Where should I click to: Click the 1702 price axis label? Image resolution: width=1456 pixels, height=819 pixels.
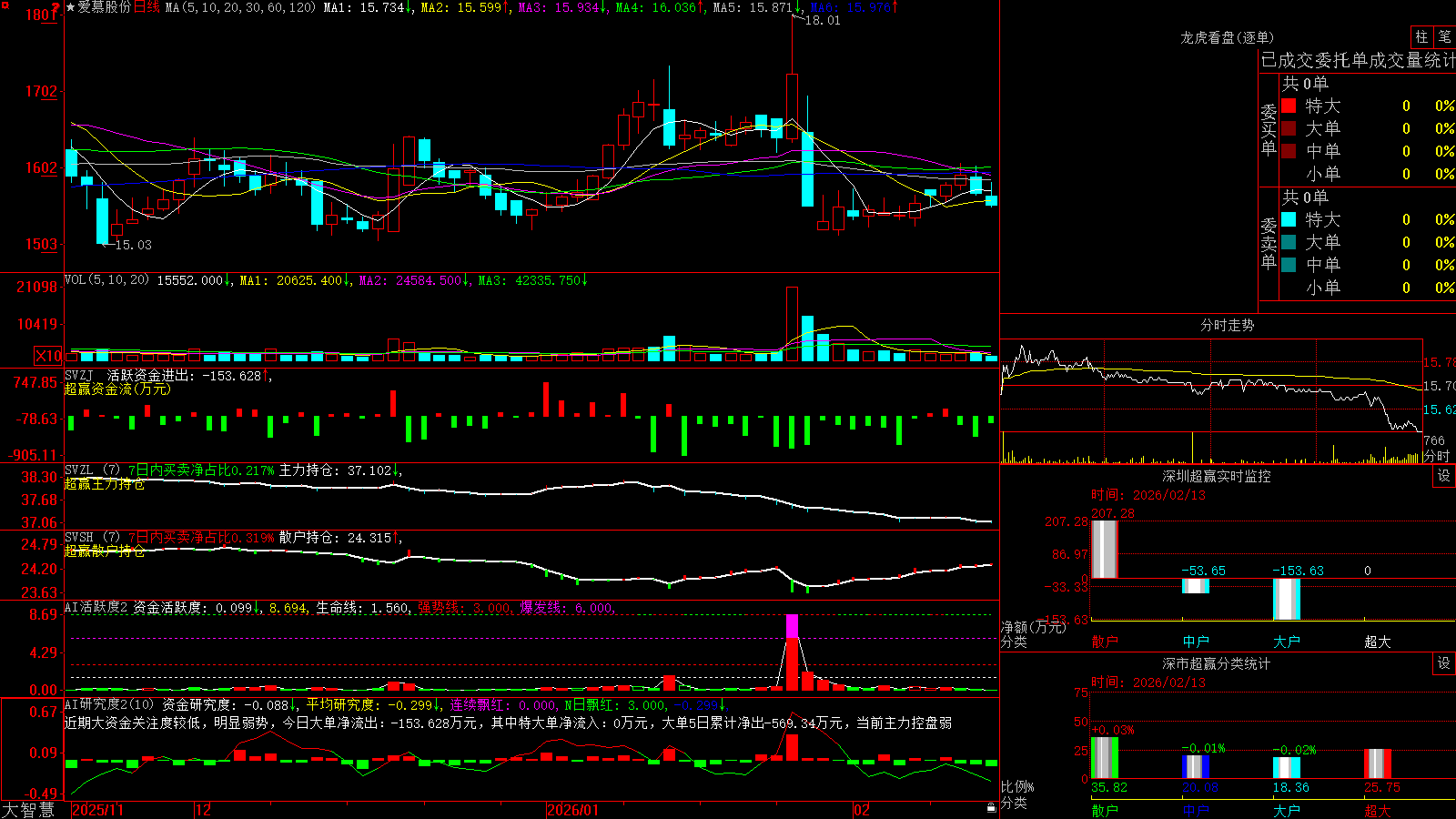tap(41, 91)
